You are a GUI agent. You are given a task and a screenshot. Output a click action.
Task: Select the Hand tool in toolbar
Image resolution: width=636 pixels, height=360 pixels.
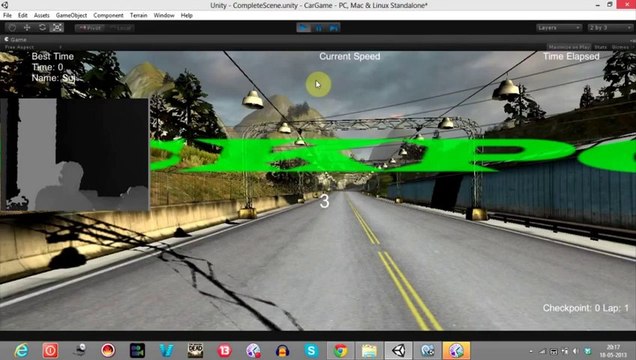(12, 28)
